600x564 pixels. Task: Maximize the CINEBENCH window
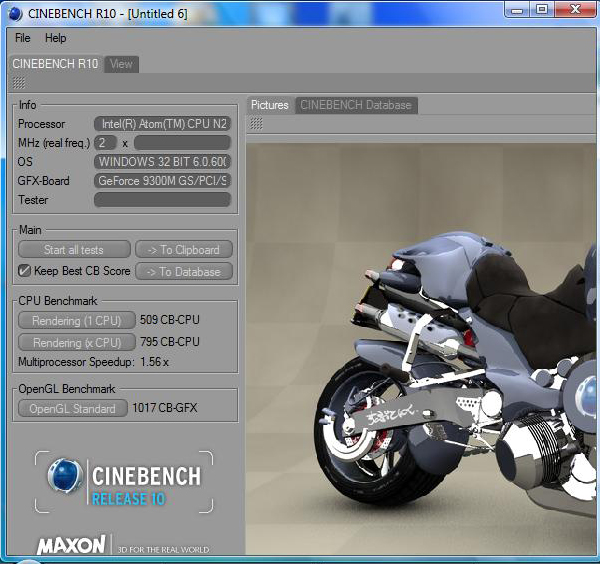(541, 10)
